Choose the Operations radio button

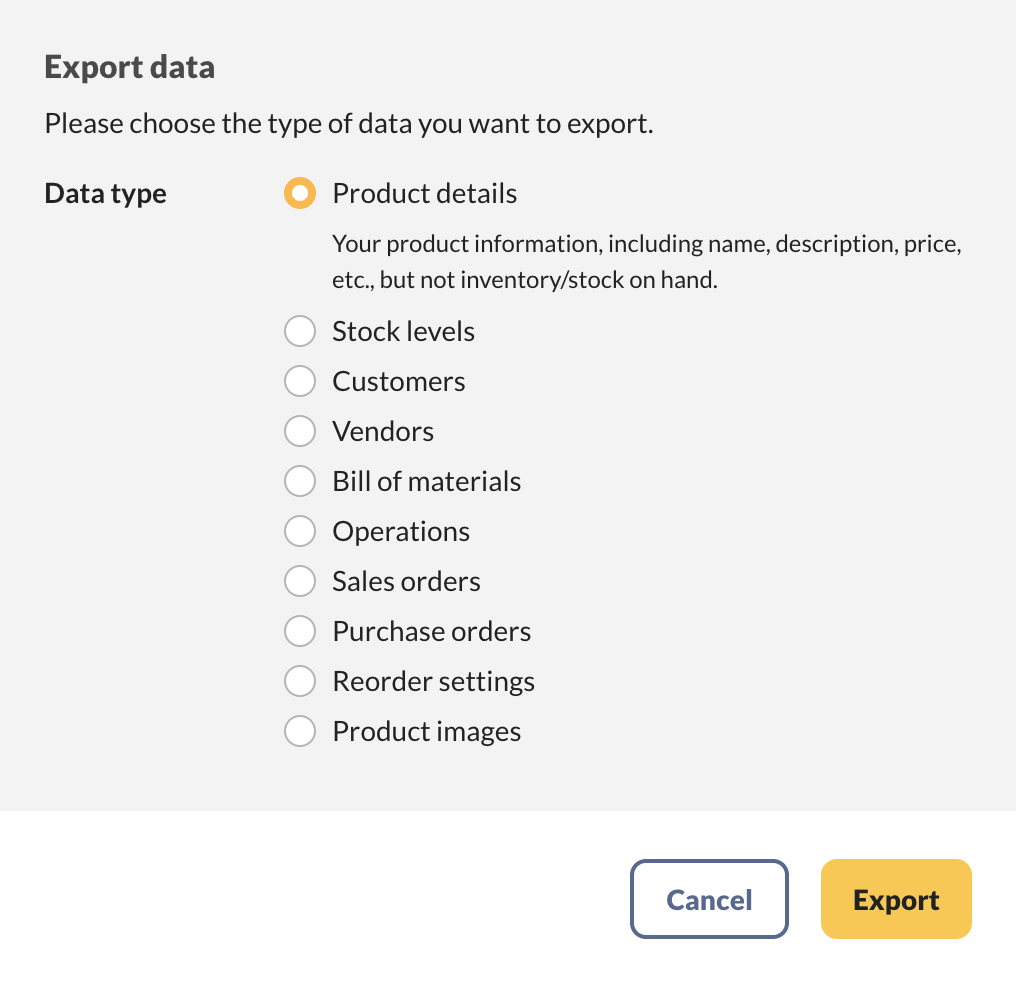point(300,531)
